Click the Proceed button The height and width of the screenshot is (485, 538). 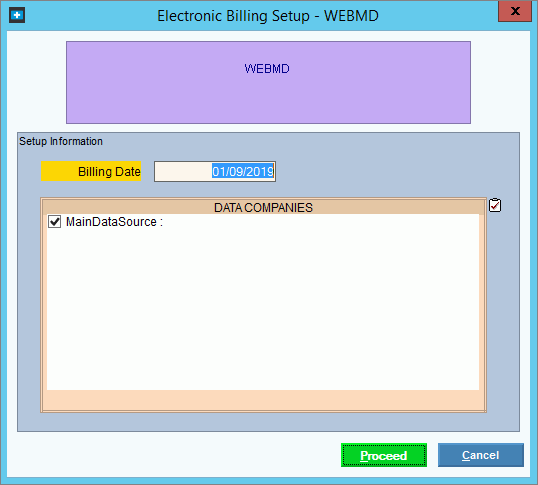[x=384, y=455]
